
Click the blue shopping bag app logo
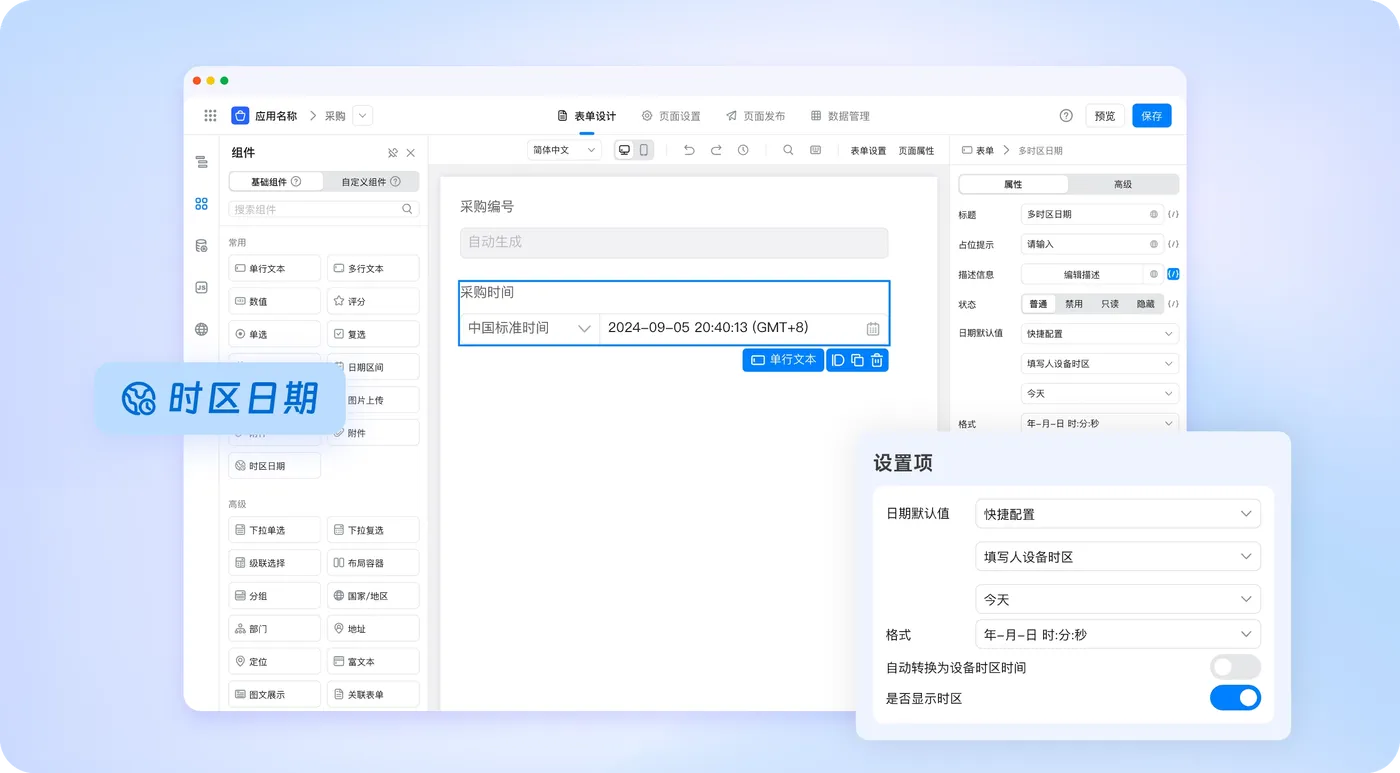pyautogui.click(x=240, y=116)
